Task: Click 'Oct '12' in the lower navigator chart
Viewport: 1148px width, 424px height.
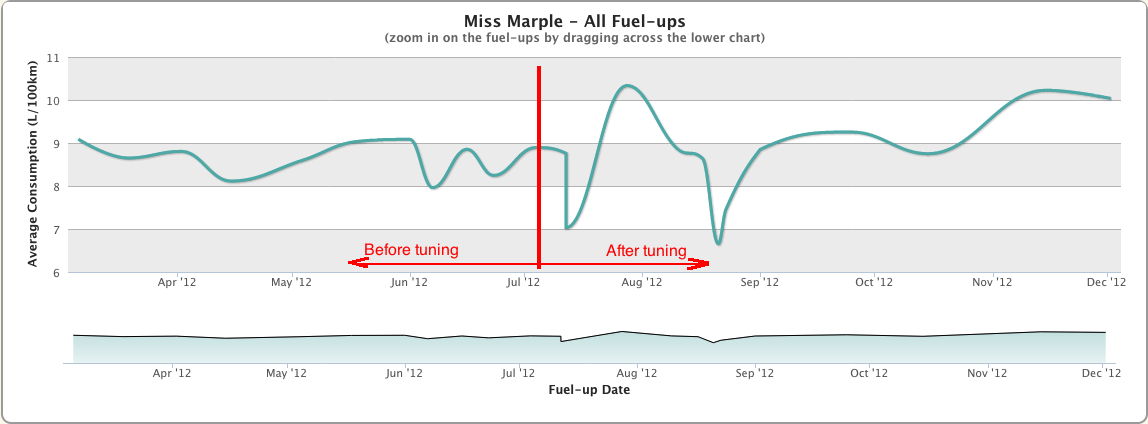Action: point(869,374)
